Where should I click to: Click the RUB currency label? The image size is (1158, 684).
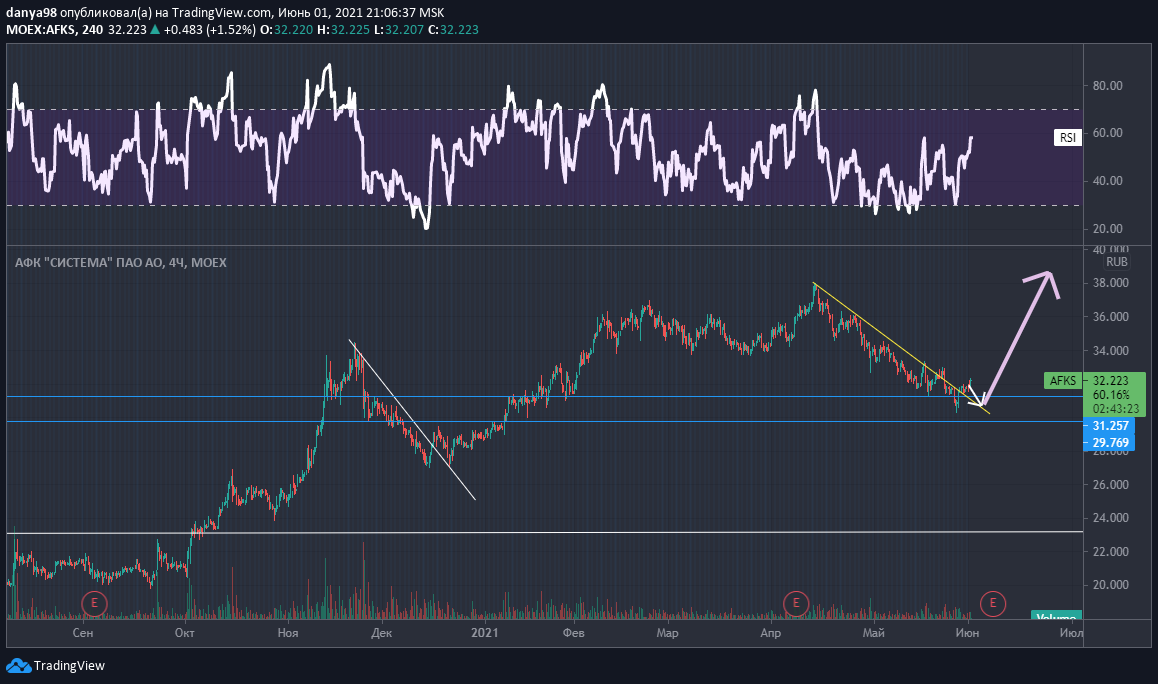coord(1117,261)
